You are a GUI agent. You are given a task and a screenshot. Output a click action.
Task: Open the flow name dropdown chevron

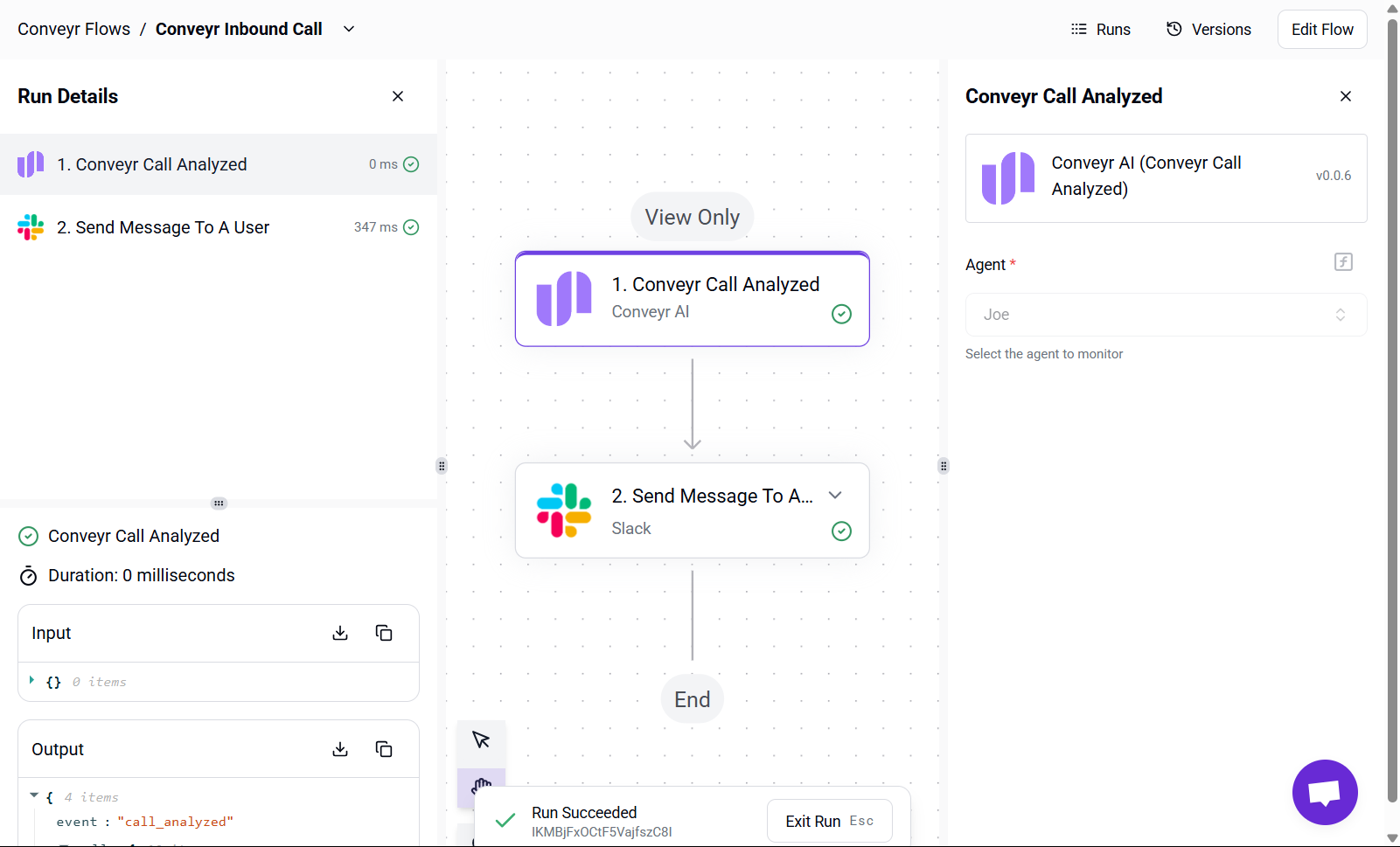[x=349, y=29]
